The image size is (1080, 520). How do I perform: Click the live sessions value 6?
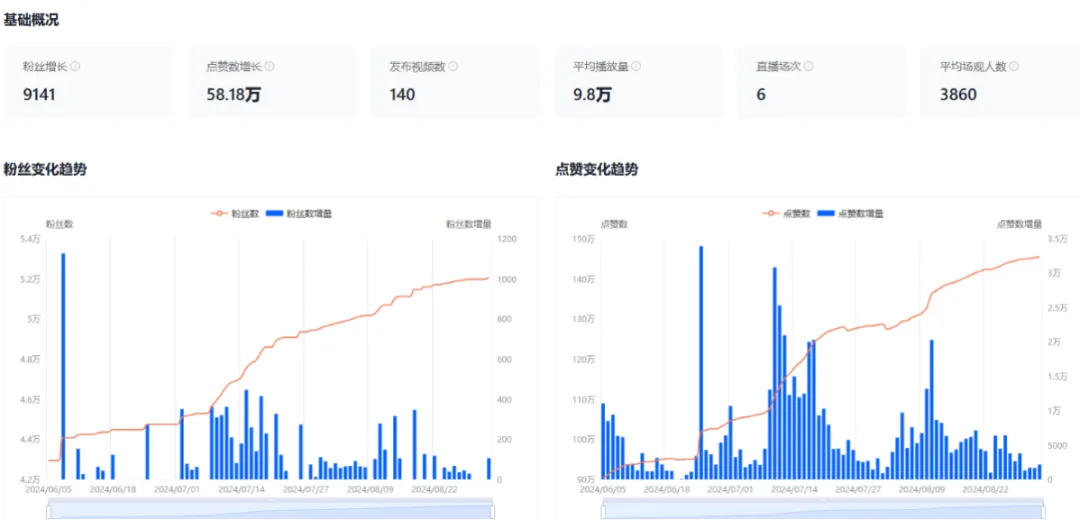761,95
